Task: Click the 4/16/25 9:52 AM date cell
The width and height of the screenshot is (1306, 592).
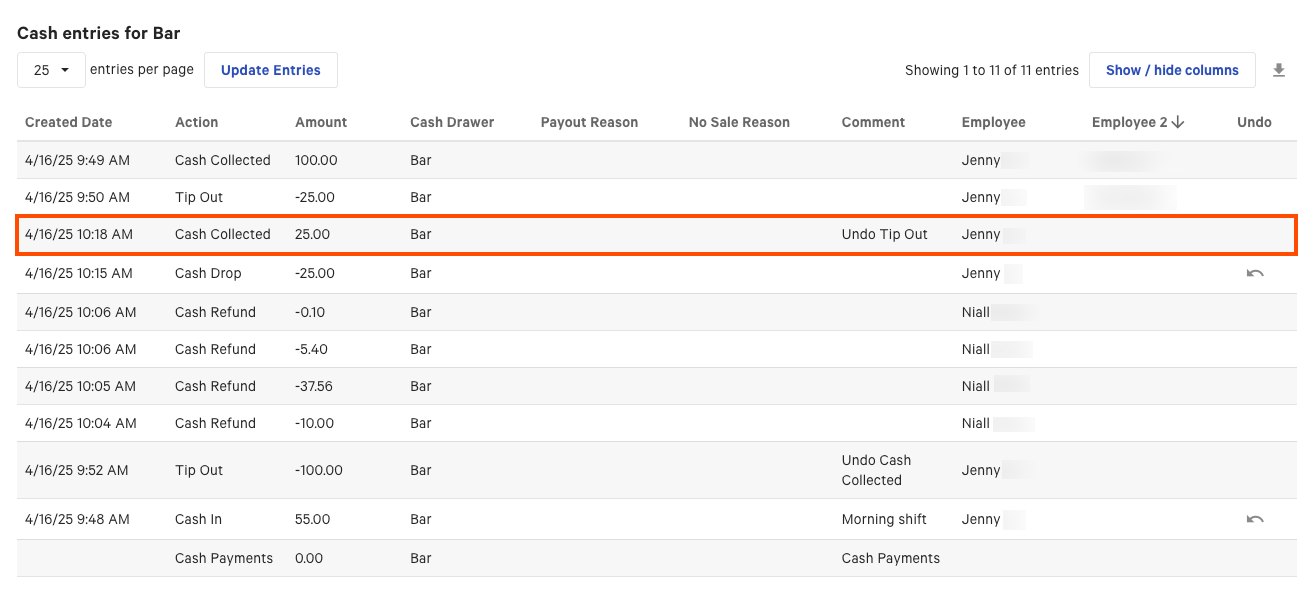Action: pos(77,470)
